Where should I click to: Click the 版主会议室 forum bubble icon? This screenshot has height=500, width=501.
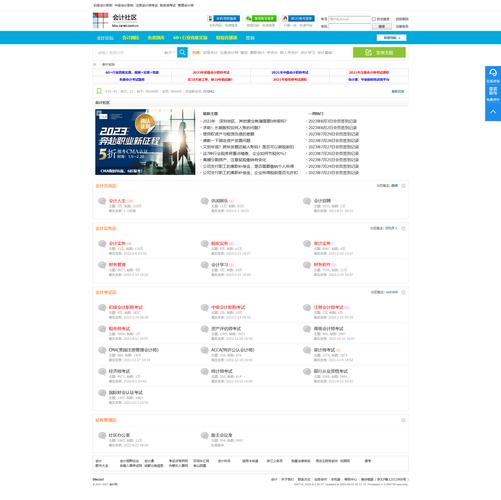204,435
